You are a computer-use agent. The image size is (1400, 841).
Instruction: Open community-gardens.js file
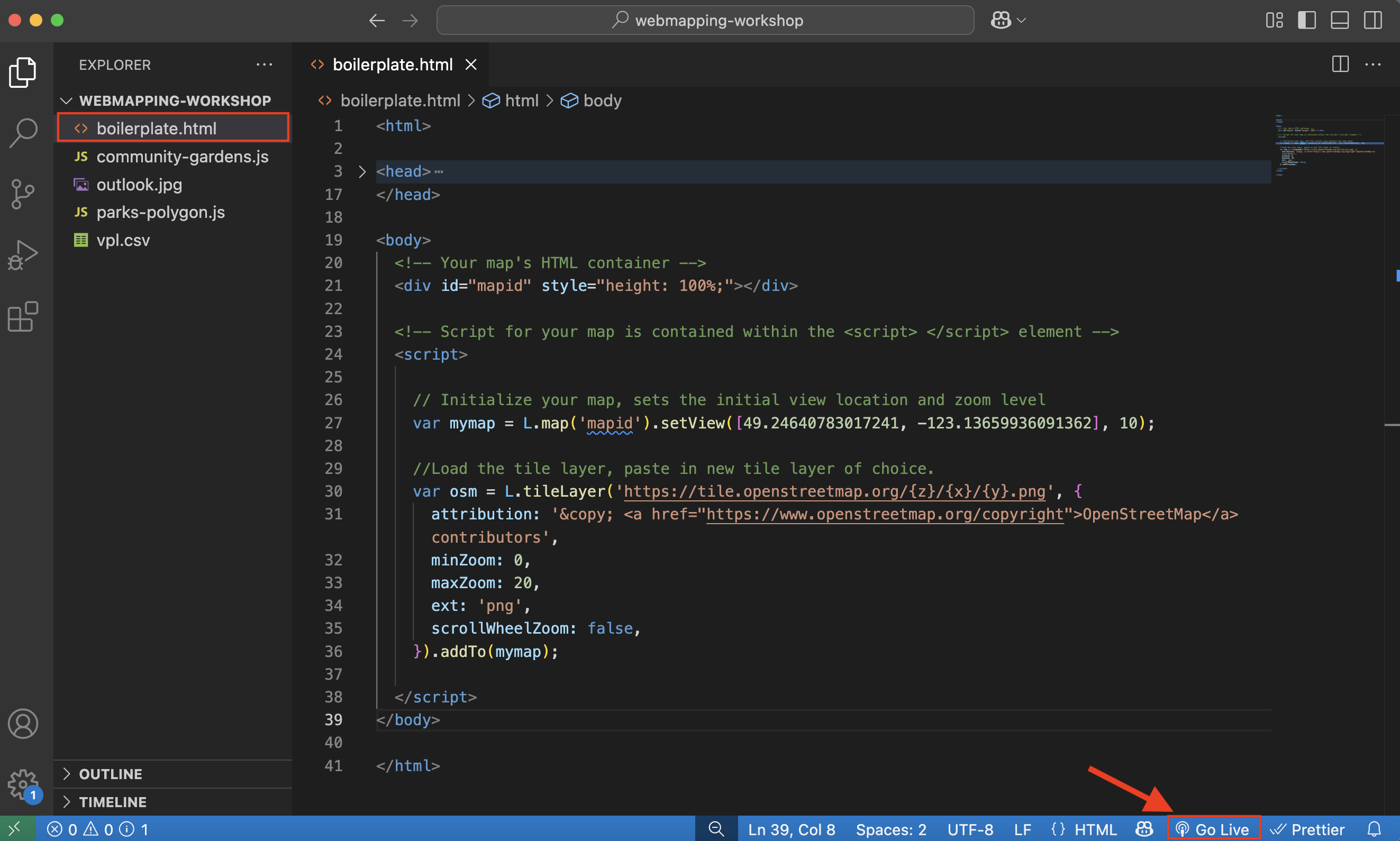tap(174, 157)
